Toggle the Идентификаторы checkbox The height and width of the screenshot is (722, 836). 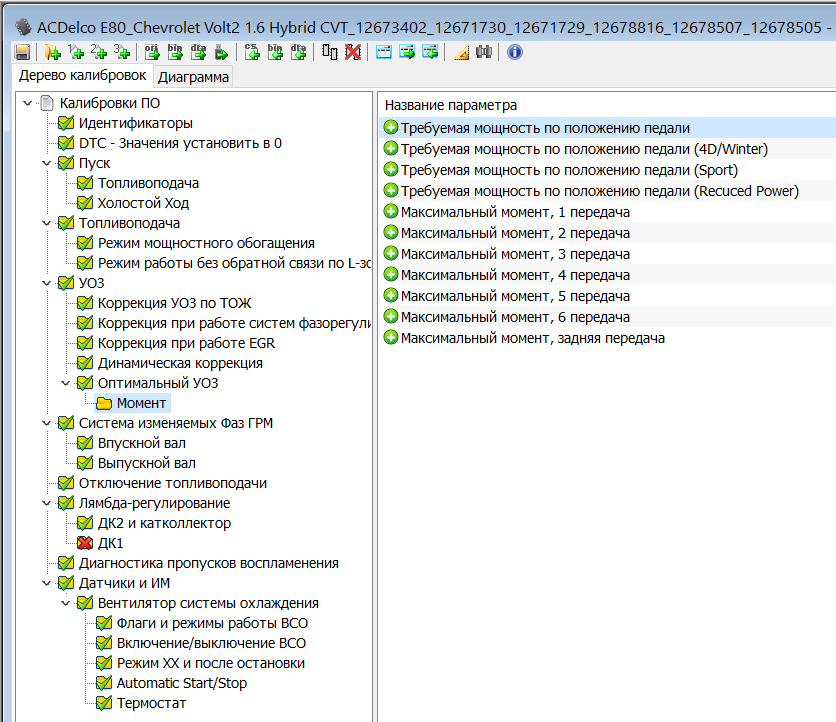pos(66,123)
